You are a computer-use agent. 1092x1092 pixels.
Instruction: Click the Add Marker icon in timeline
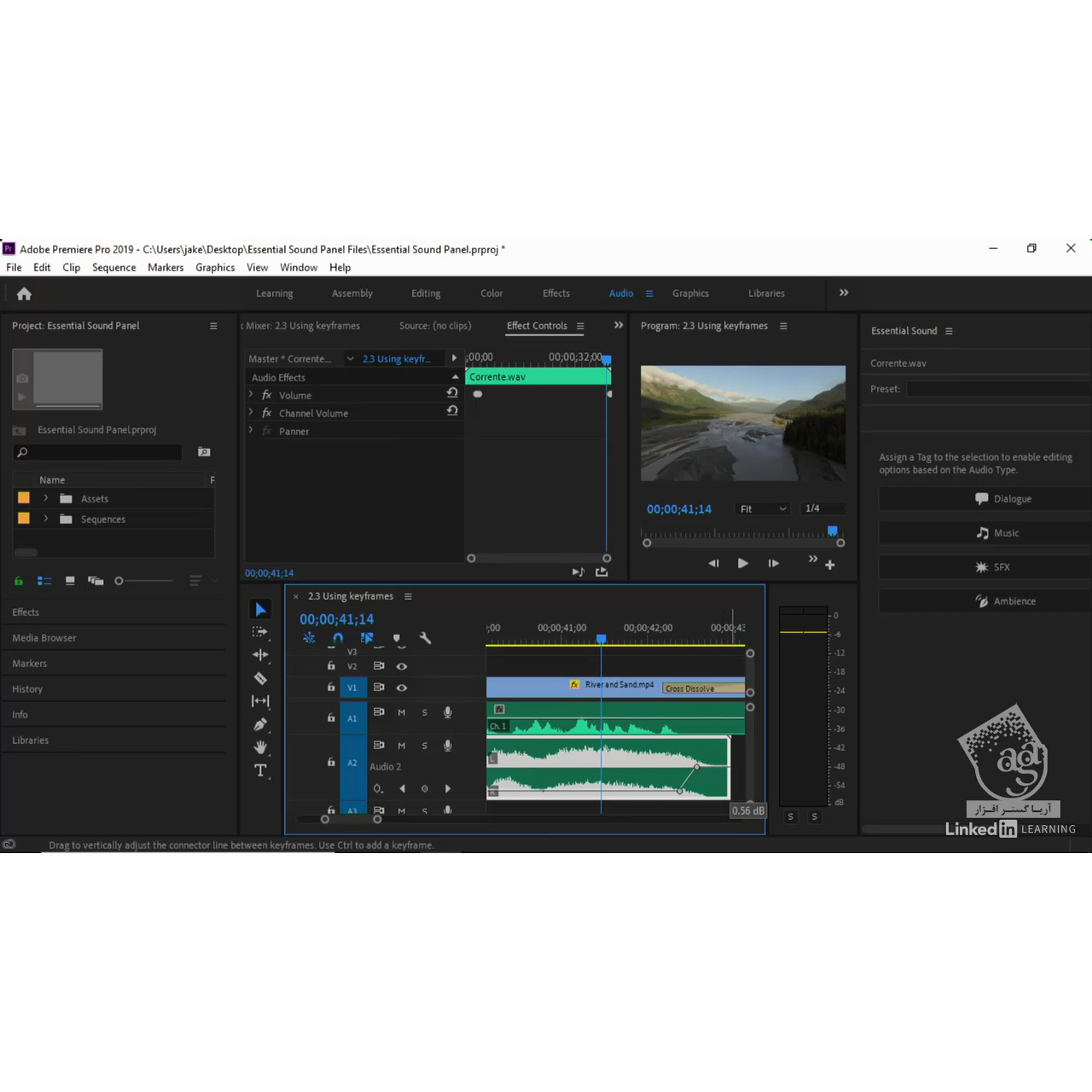(x=396, y=638)
